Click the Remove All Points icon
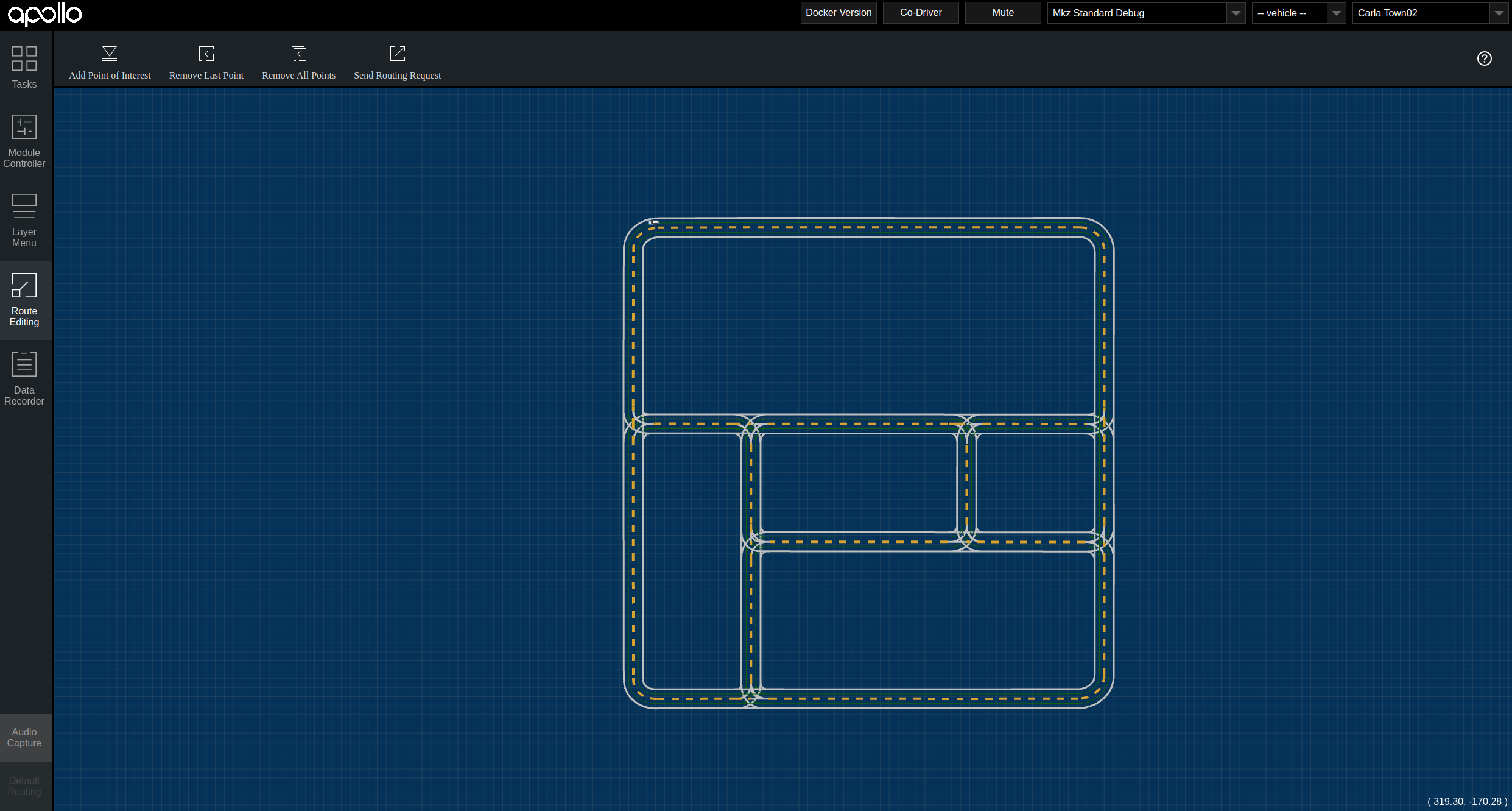1512x811 pixels. [x=298, y=54]
